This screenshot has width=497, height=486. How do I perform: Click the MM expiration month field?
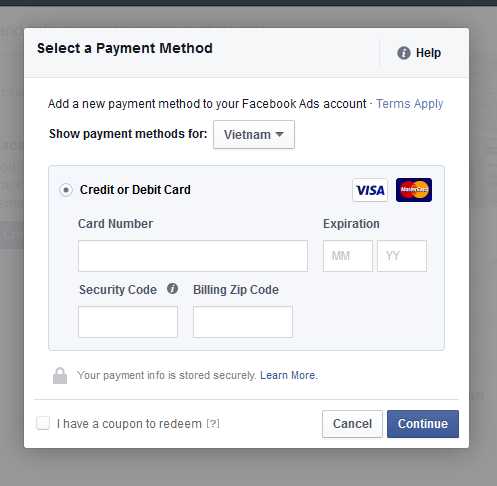coord(348,256)
